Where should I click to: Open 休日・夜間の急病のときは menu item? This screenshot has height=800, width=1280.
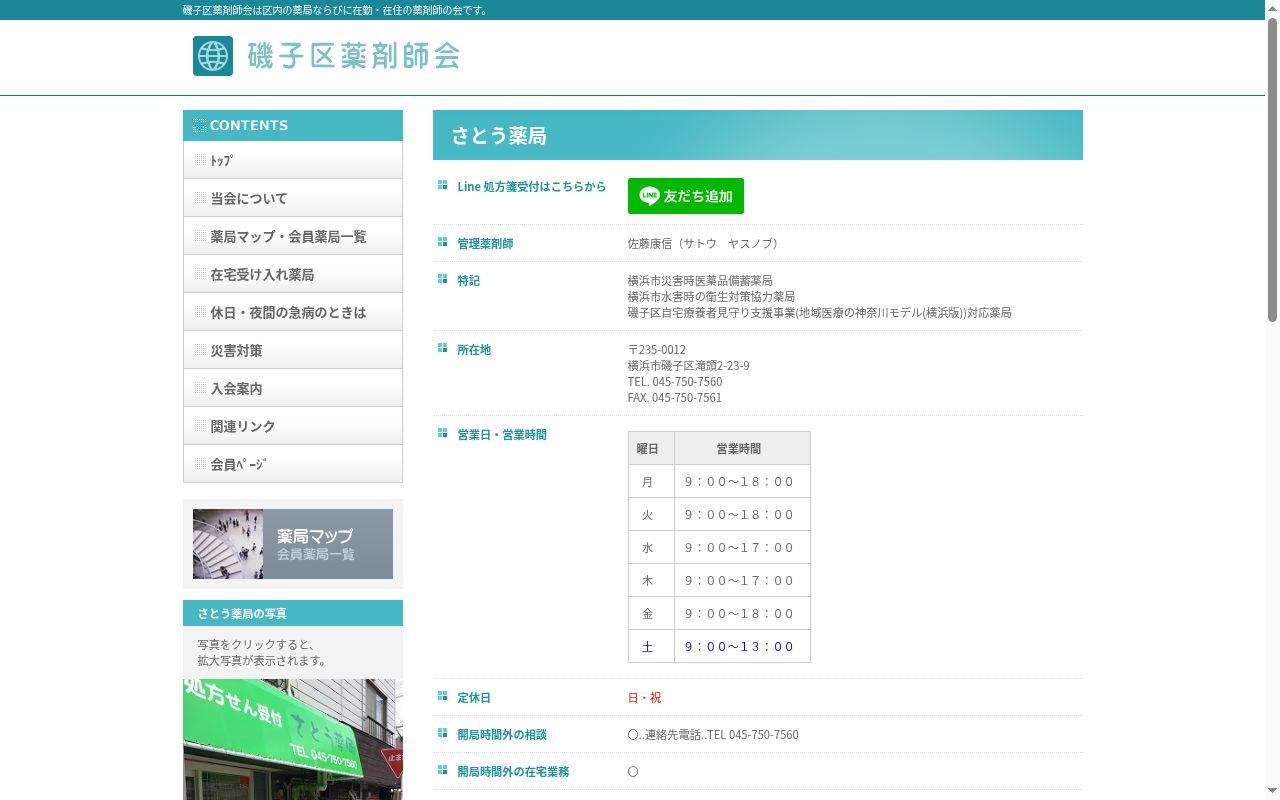point(293,312)
